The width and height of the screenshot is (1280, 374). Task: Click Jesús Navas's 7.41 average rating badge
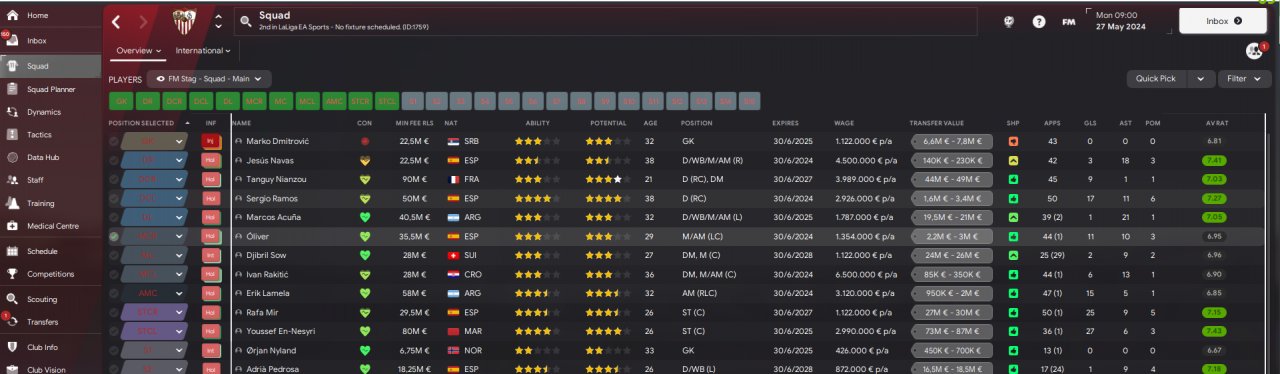pyautogui.click(x=1214, y=160)
